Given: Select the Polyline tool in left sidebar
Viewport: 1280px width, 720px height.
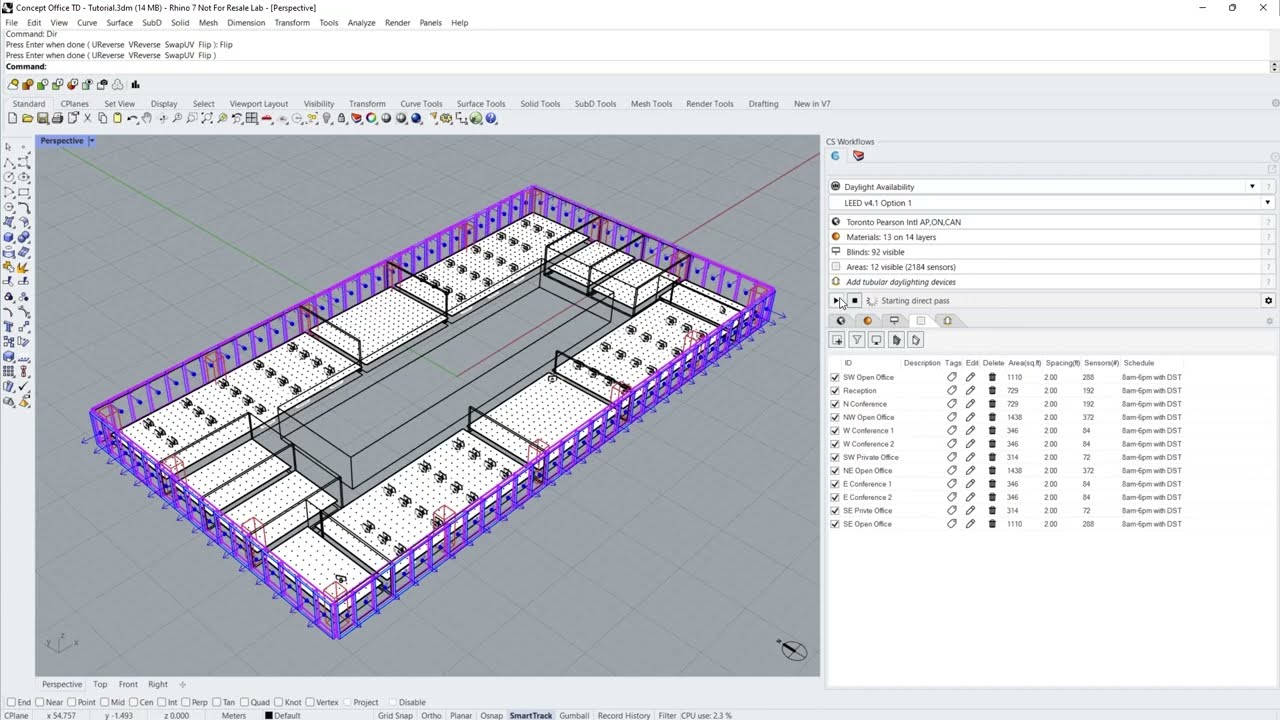Looking at the screenshot, I should (x=9, y=163).
